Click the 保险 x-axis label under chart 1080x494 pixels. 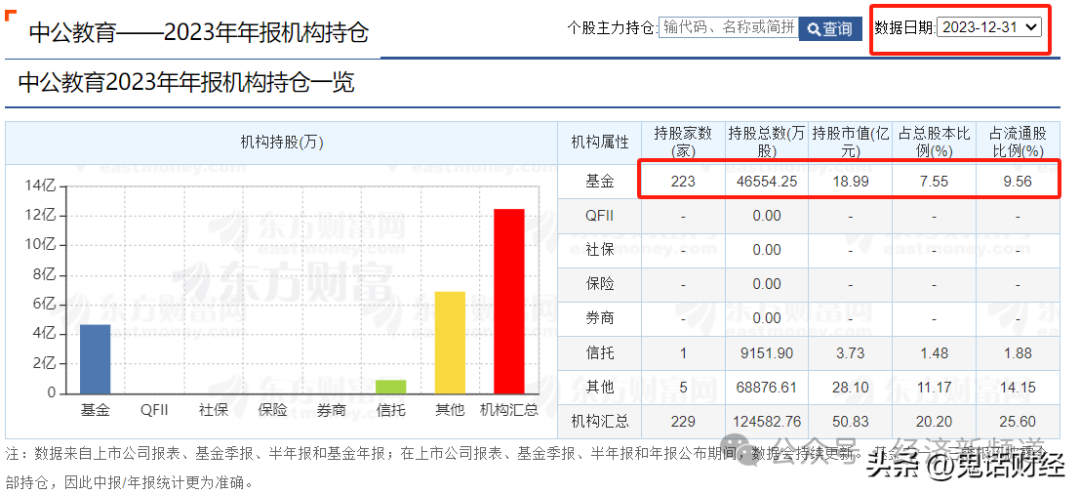[x=273, y=410]
